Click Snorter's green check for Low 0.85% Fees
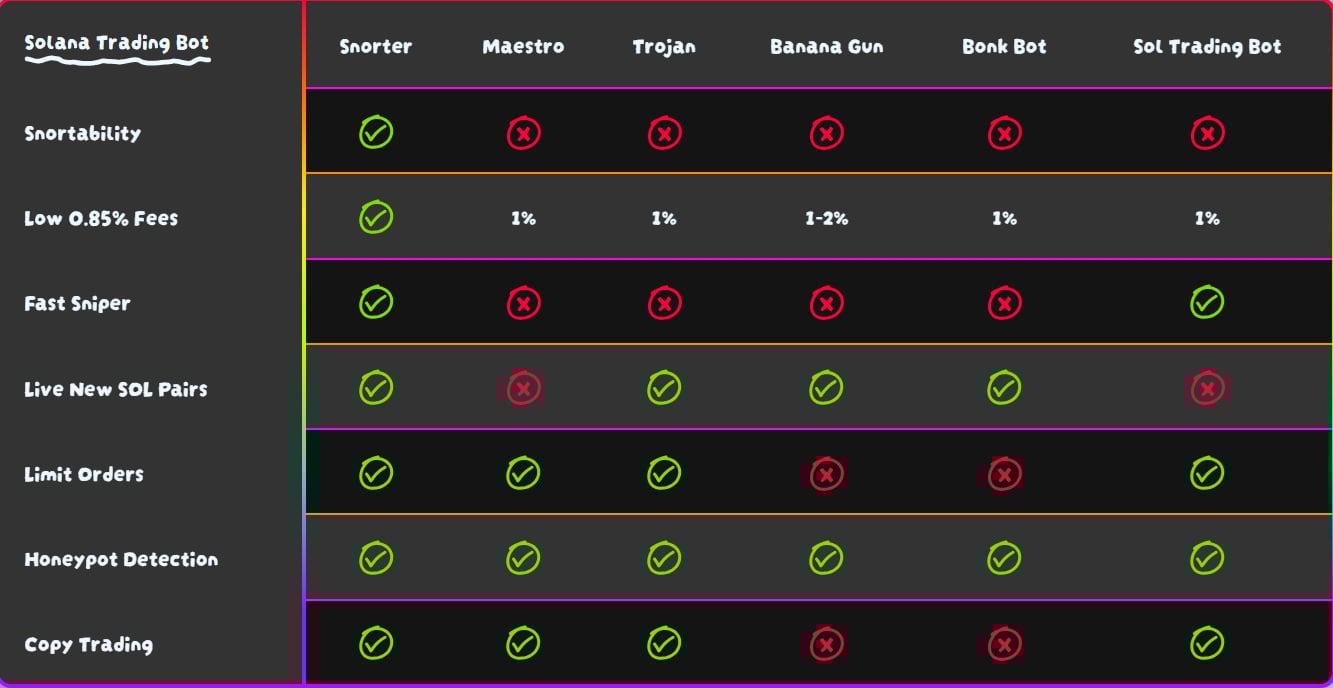This screenshot has height=688, width=1333. pyautogui.click(x=376, y=217)
